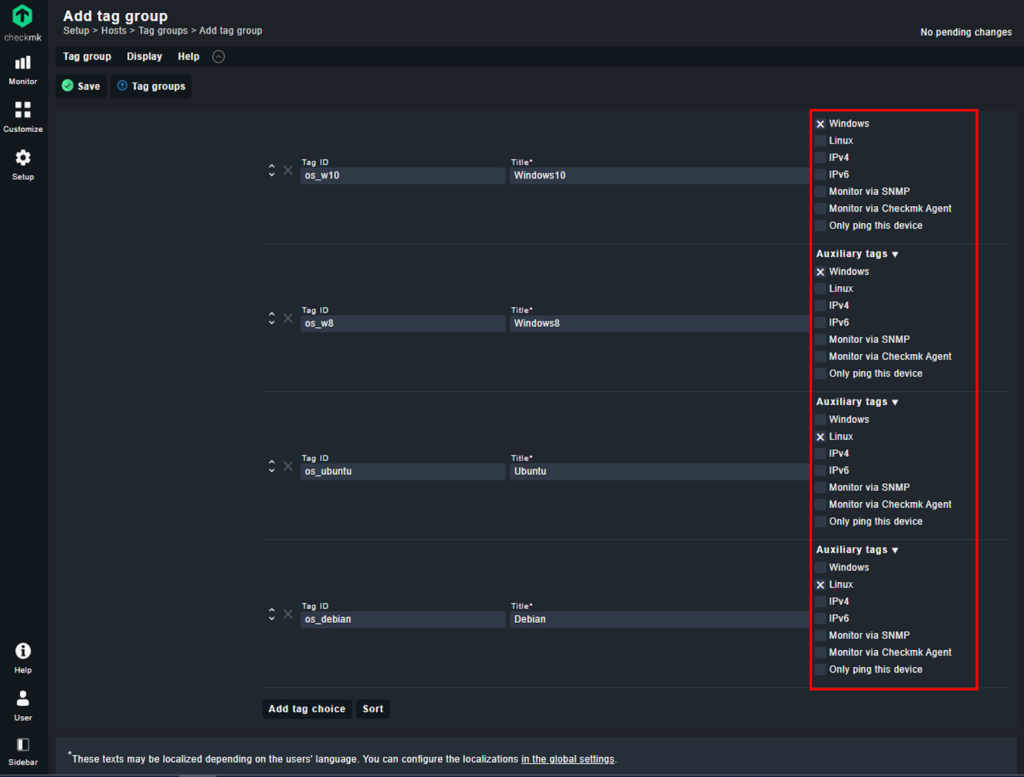Check Monitor via SNMP for Windows8 tag

[820, 340]
